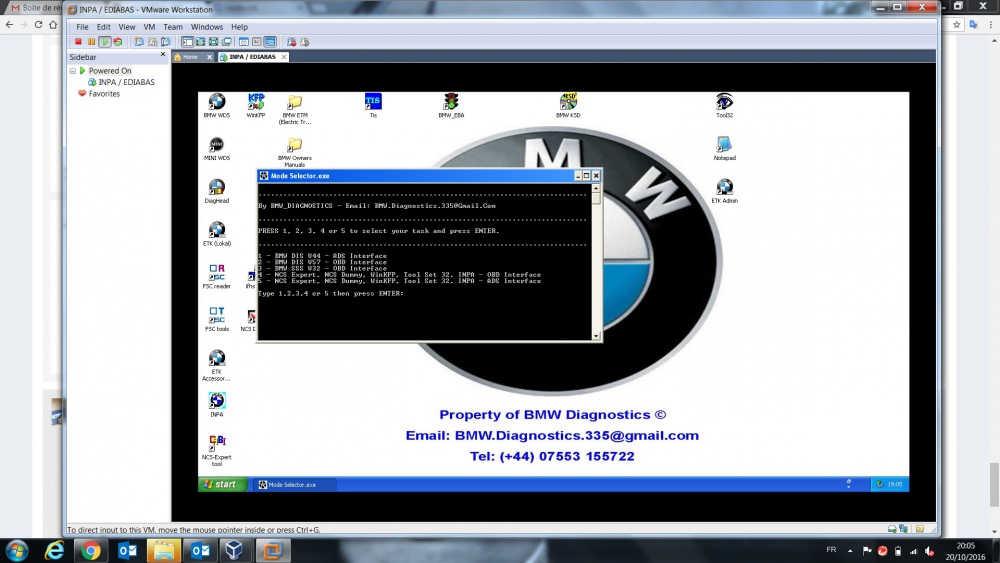The image size is (1000, 563).
Task: Stop the VM with the red power-off button
Action: click(x=78, y=41)
